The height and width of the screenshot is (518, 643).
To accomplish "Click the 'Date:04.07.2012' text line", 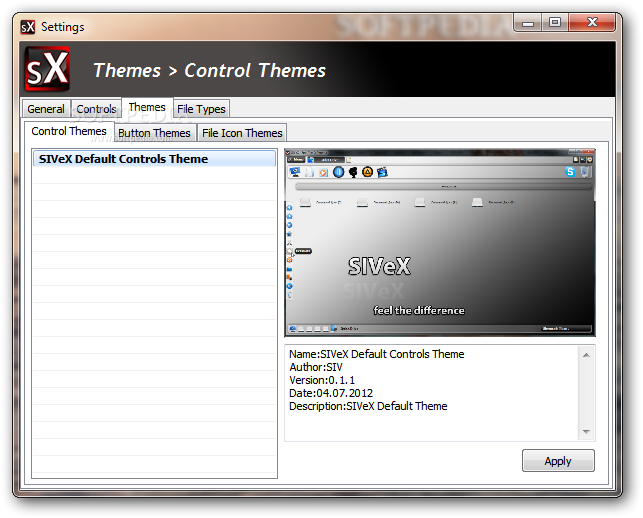I will (x=331, y=393).
